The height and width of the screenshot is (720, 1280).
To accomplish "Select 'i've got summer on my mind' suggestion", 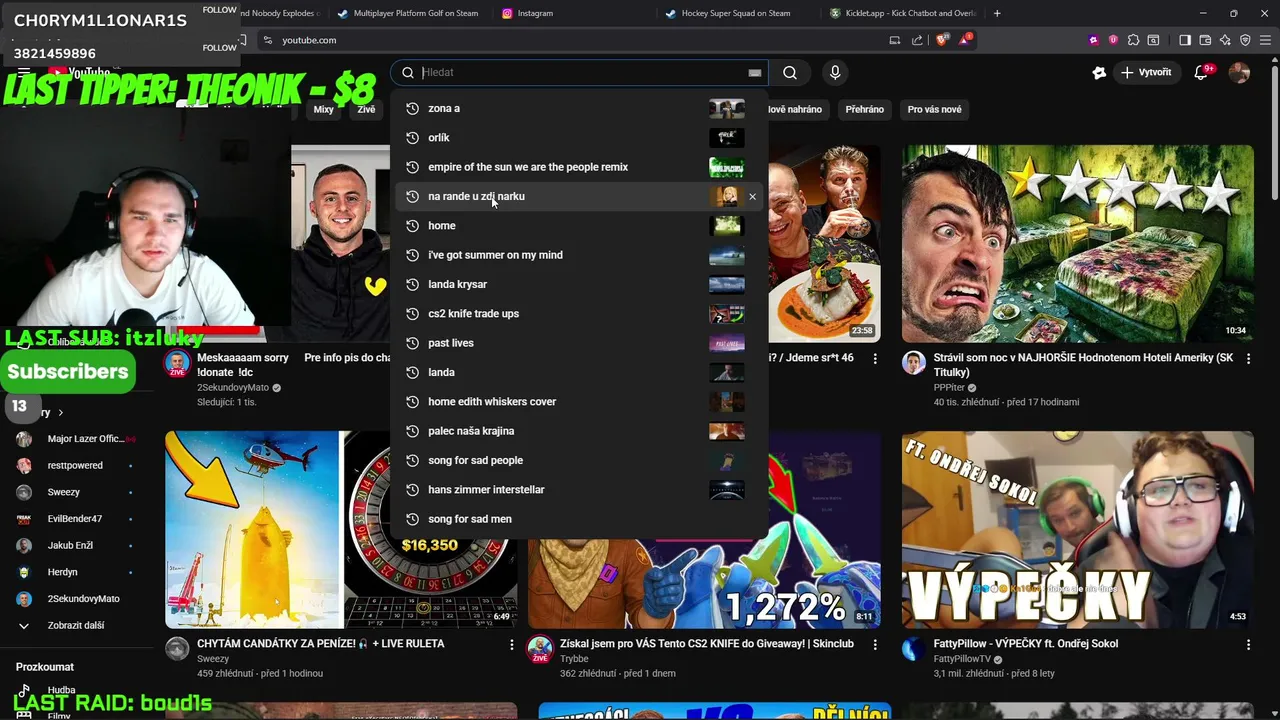I will tap(580, 255).
